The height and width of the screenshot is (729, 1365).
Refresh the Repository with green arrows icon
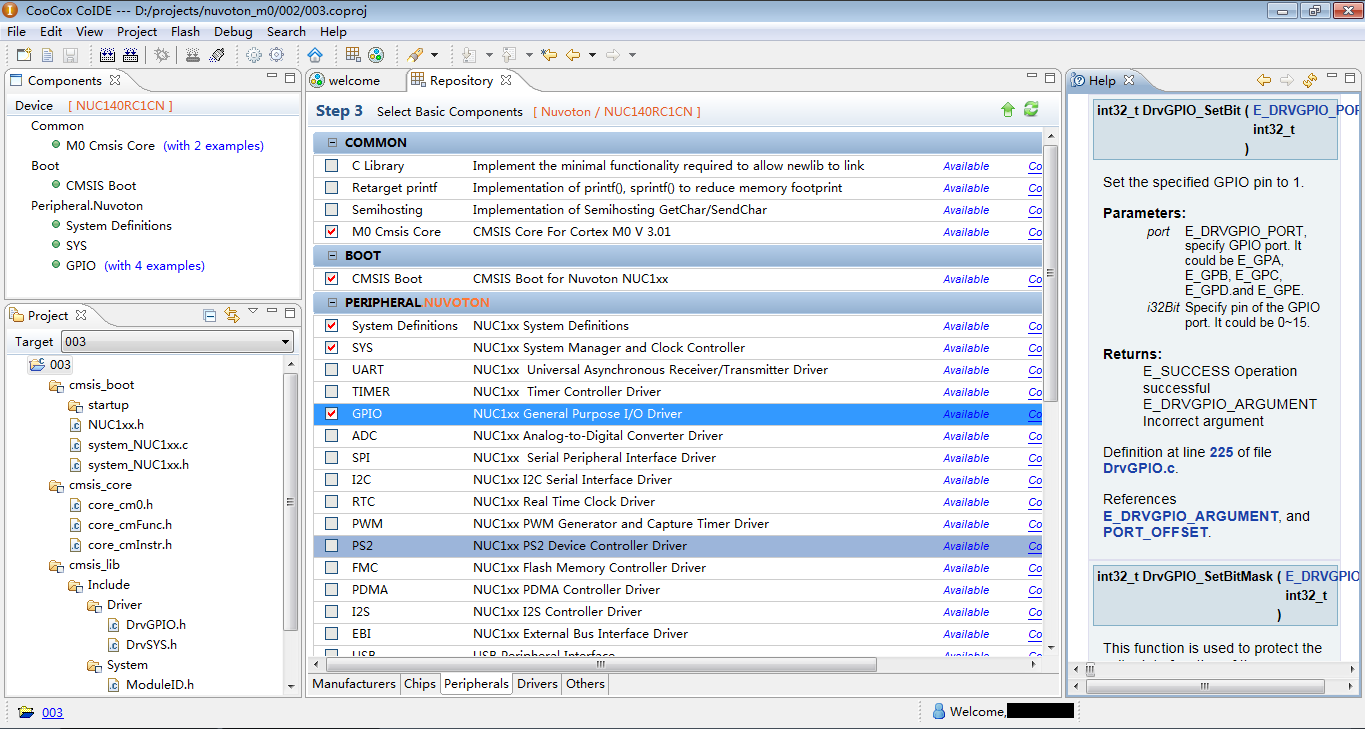[1031, 110]
